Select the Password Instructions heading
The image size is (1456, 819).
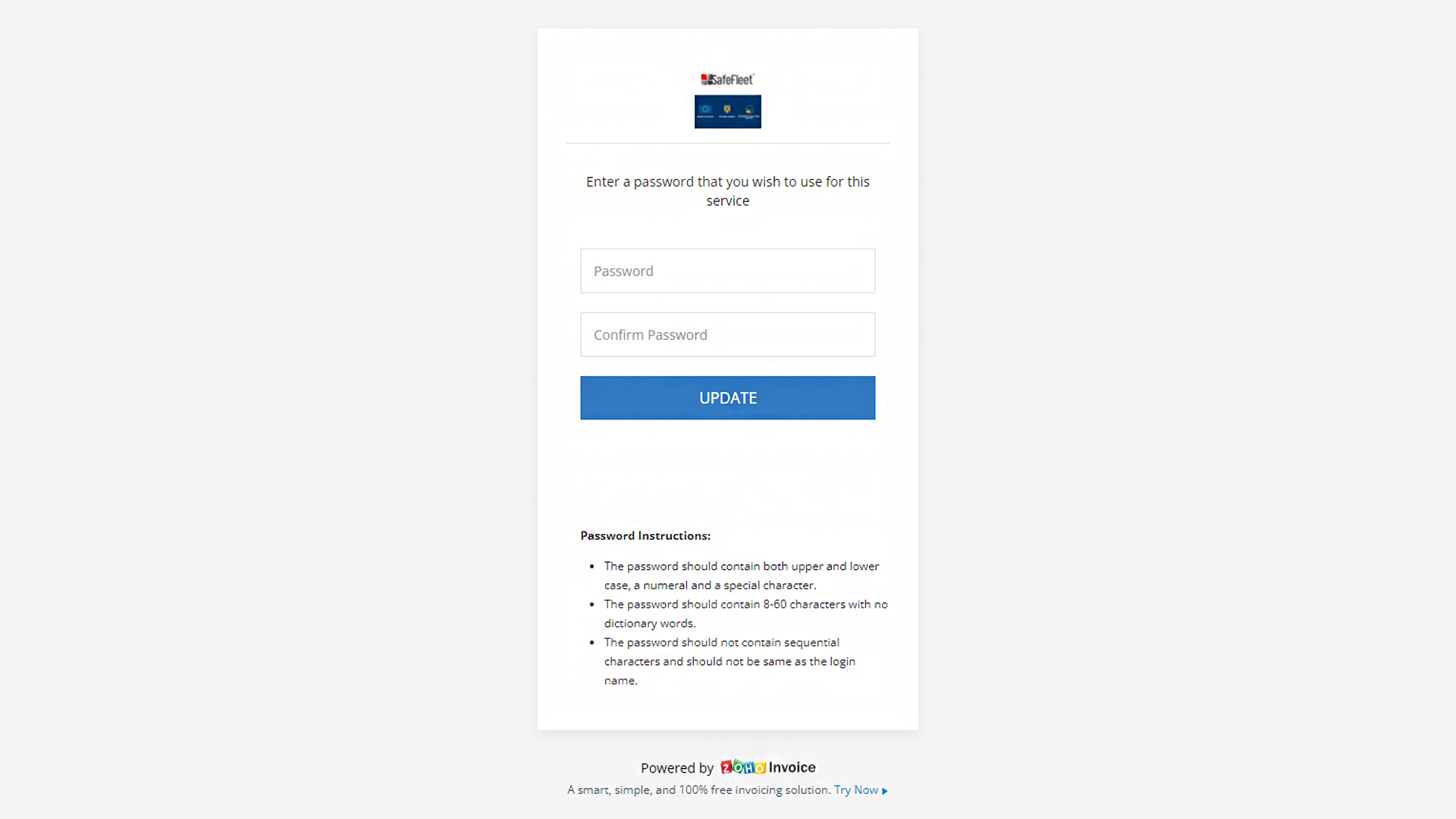[645, 535]
